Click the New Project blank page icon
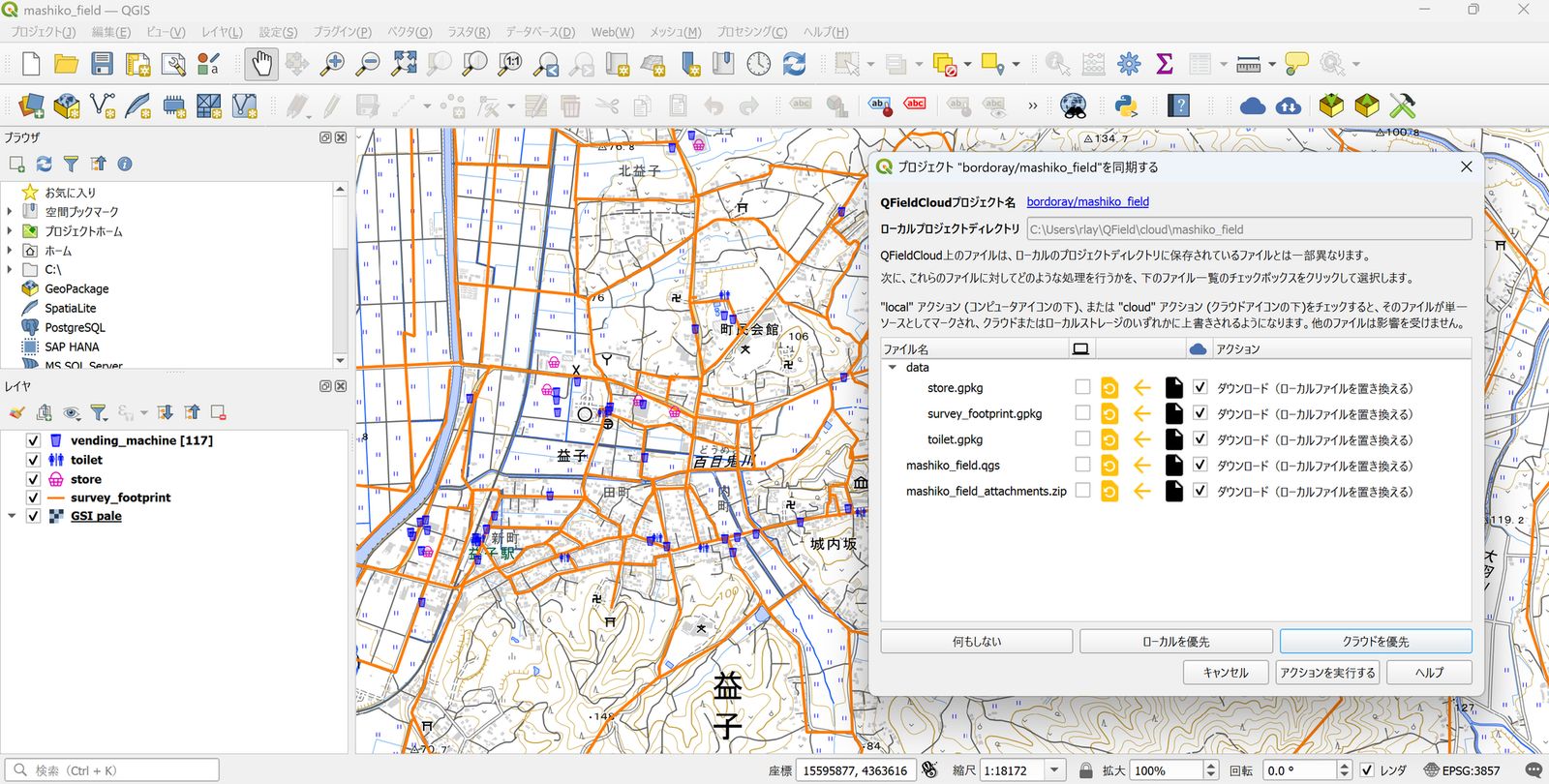This screenshot has width=1549, height=784. (31, 64)
